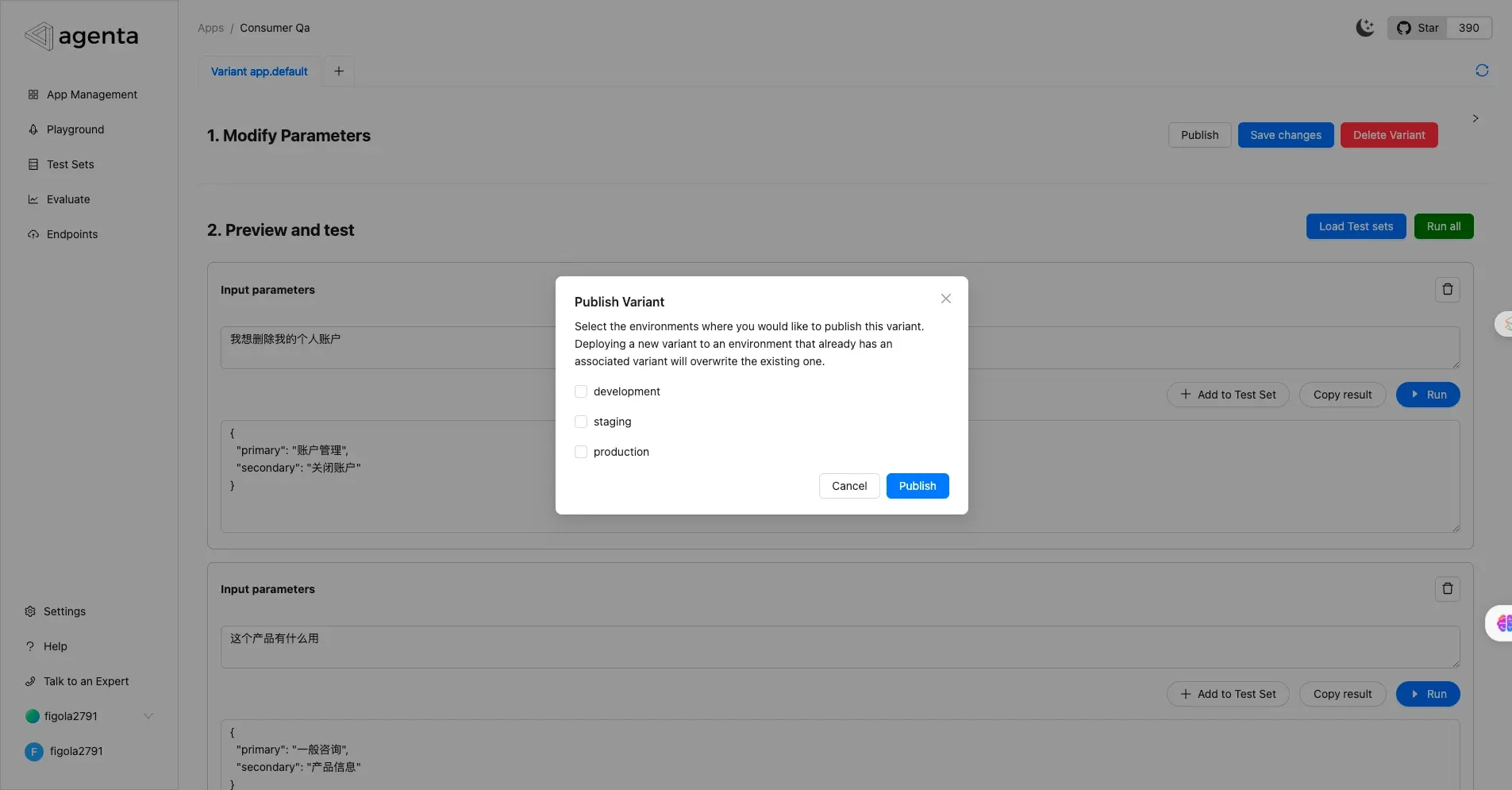This screenshot has height=790, width=1512.
Task: Toggle dark mode moon icon
Action: click(x=1364, y=28)
